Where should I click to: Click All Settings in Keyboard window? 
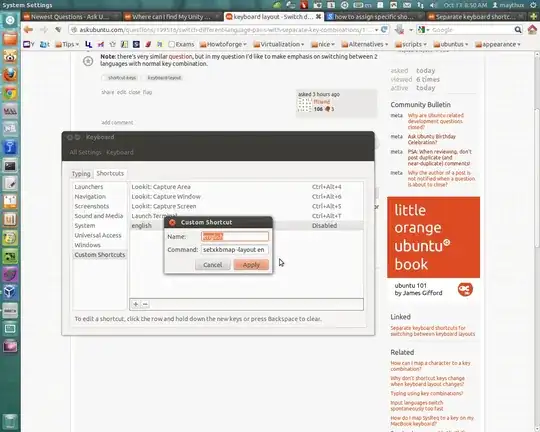click(x=85, y=152)
